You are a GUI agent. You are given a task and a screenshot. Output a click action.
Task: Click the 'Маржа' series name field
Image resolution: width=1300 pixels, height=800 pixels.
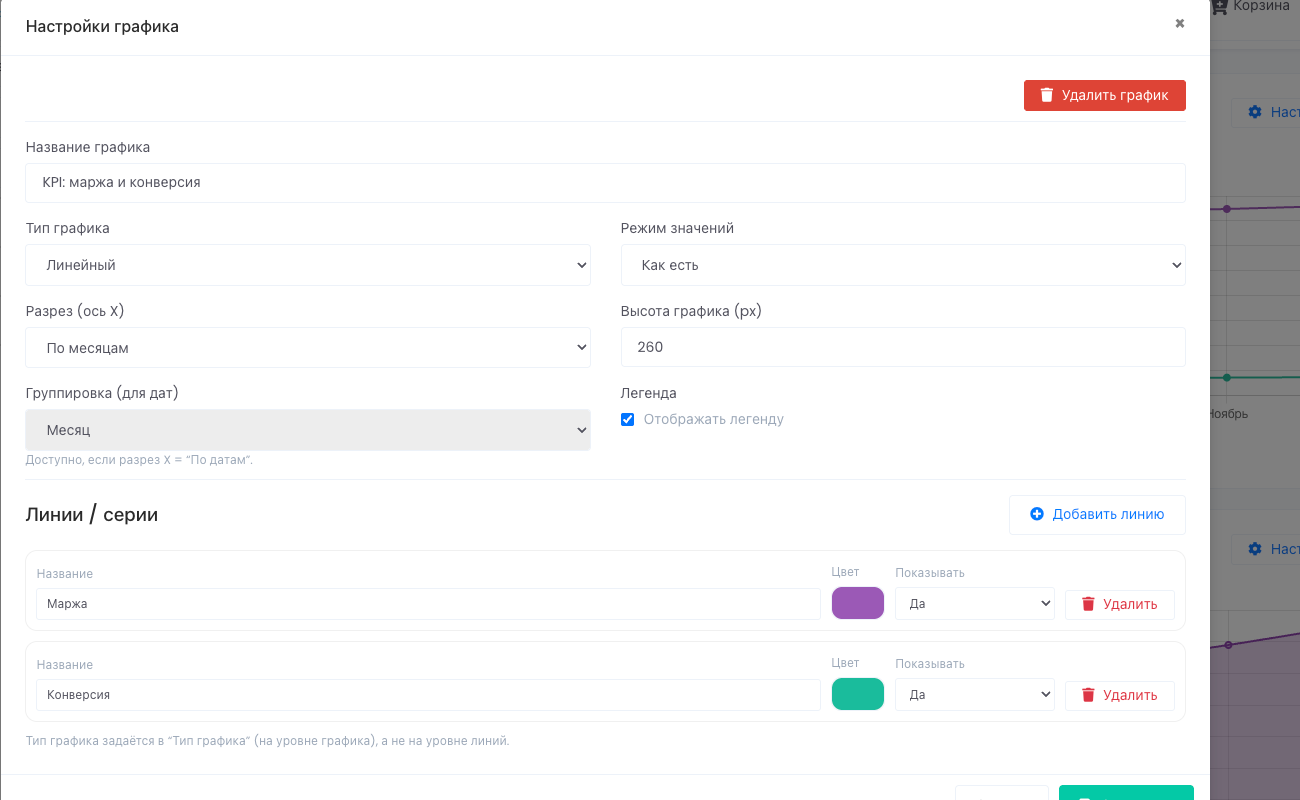pyautogui.click(x=428, y=604)
